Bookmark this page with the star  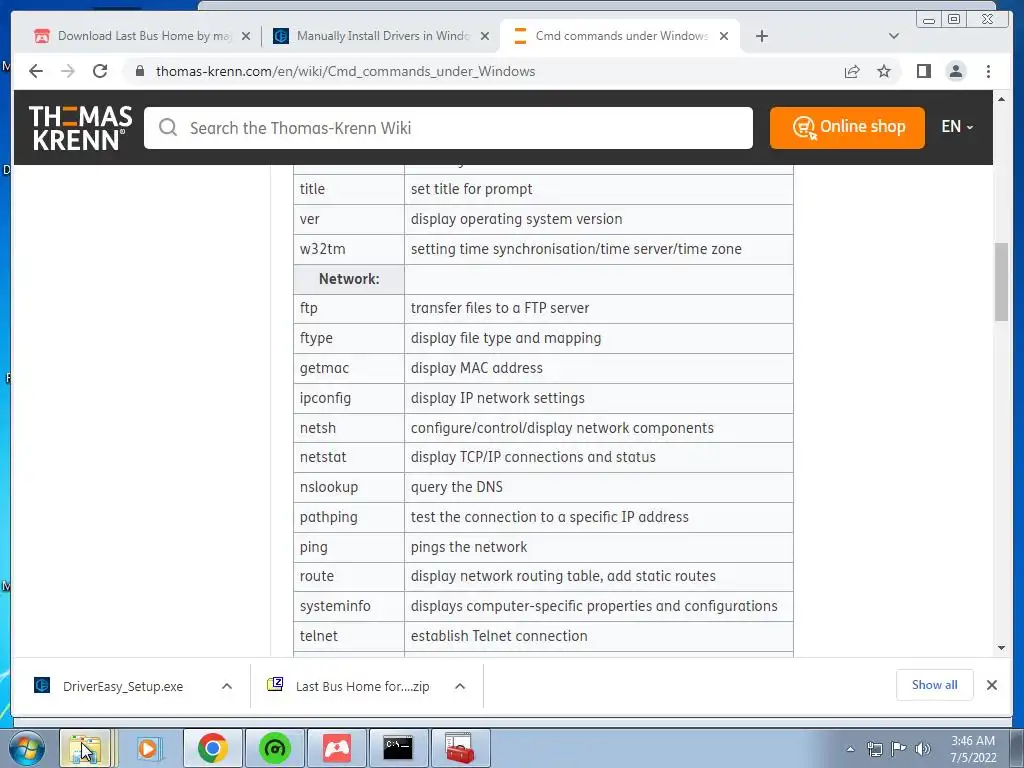(884, 71)
